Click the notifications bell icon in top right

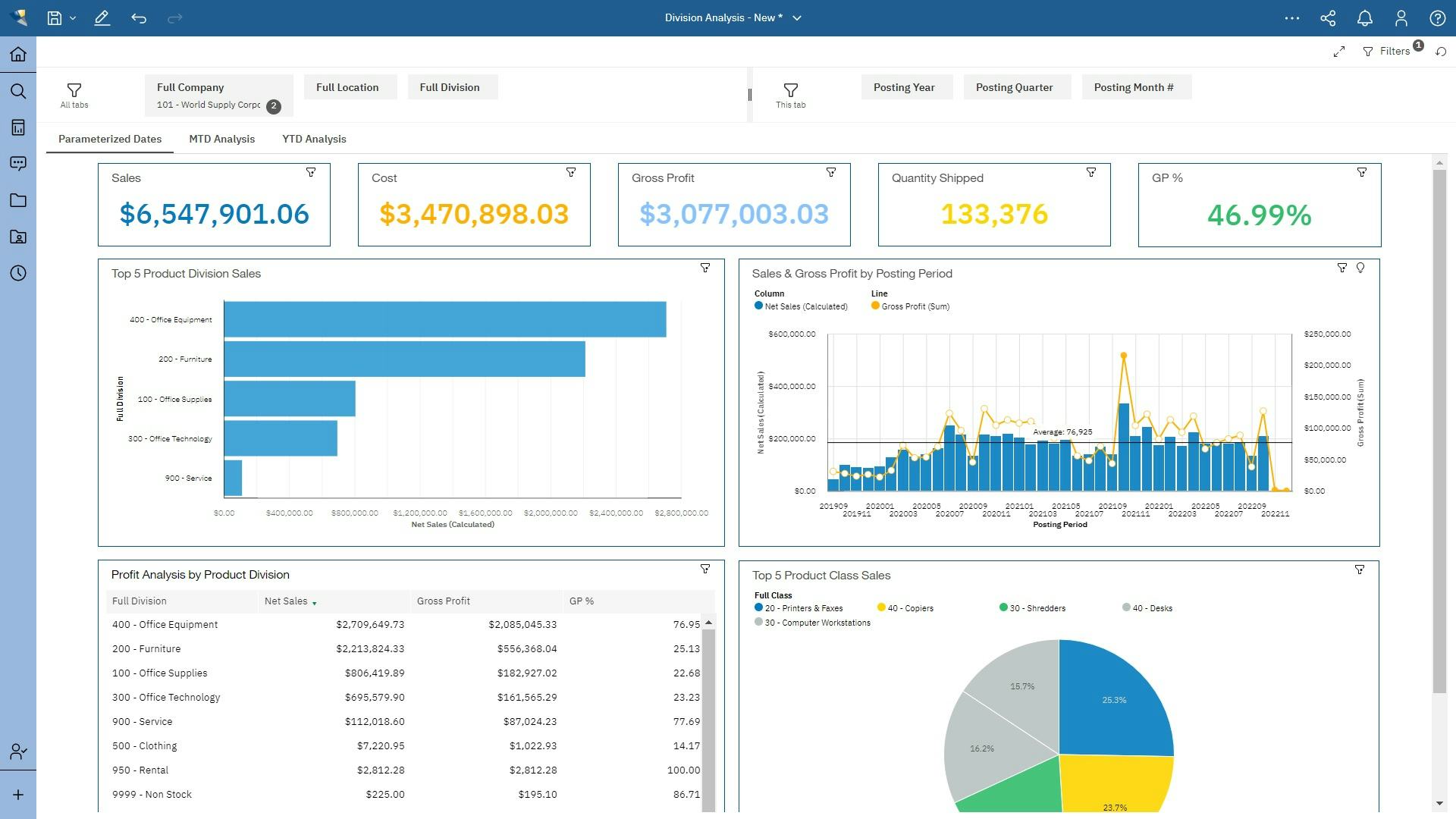[1364, 17]
